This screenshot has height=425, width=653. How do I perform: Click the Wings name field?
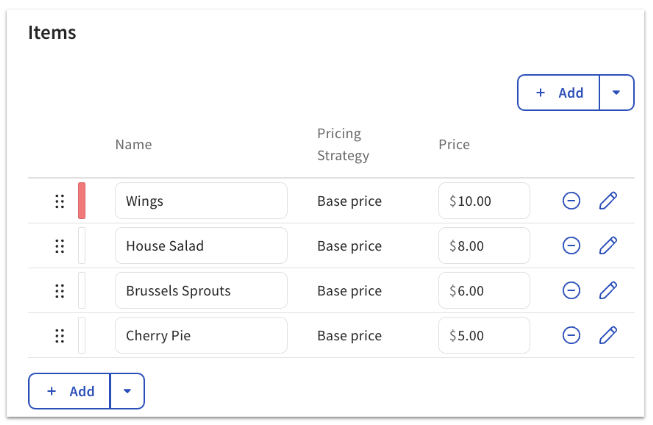201,201
